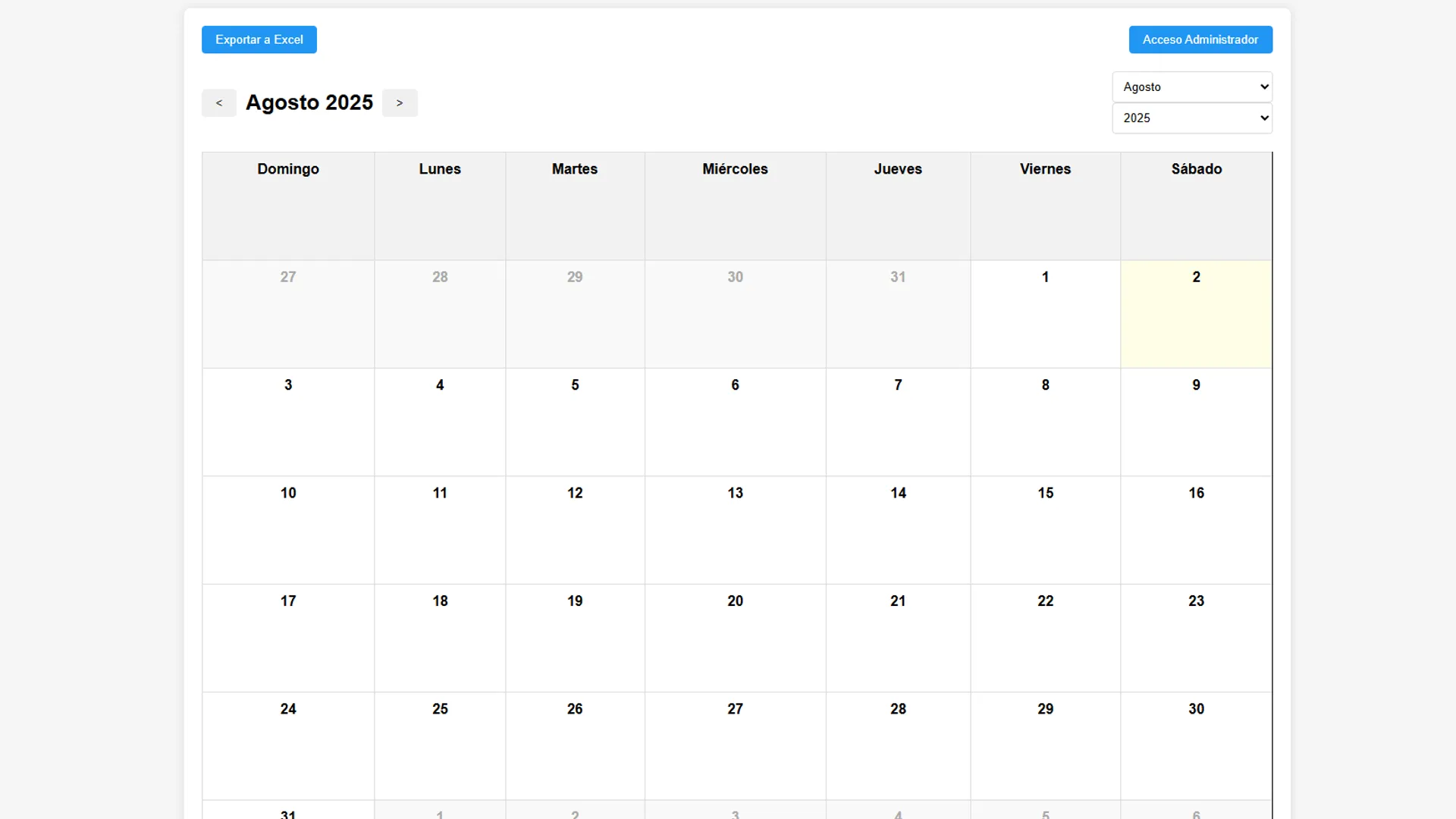The height and width of the screenshot is (819, 1456).
Task: Pick day 30 in Sábado column
Action: (1196, 745)
